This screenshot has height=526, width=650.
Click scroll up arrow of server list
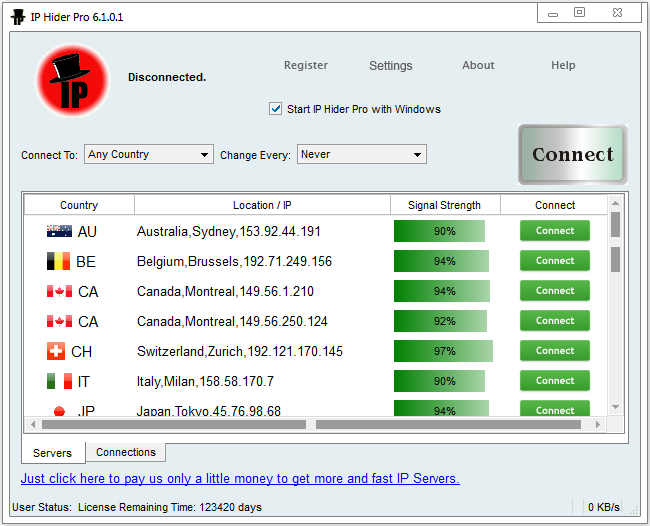click(615, 203)
